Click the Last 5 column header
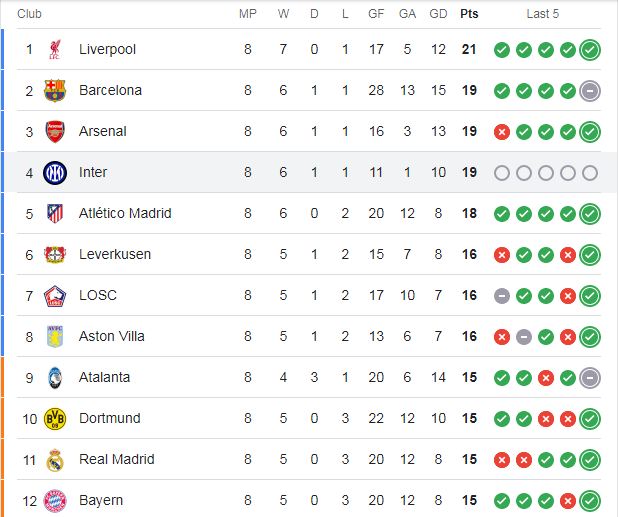The width and height of the screenshot is (618, 517). 543,14
